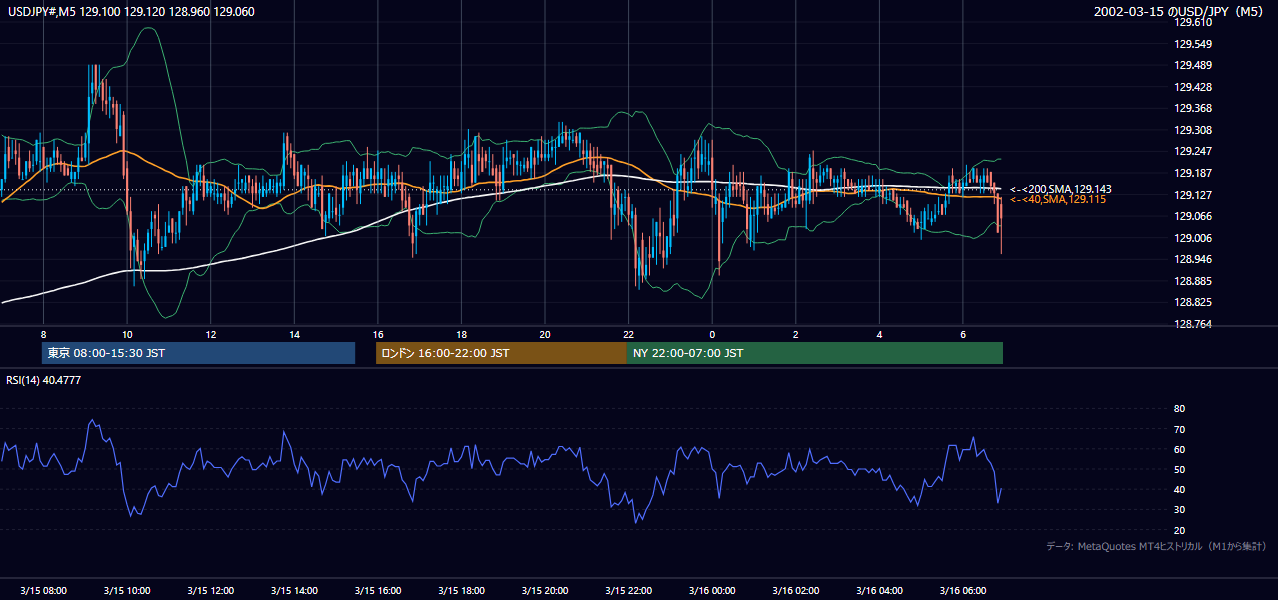Click the RSI scale value 40

pos(1179,490)
